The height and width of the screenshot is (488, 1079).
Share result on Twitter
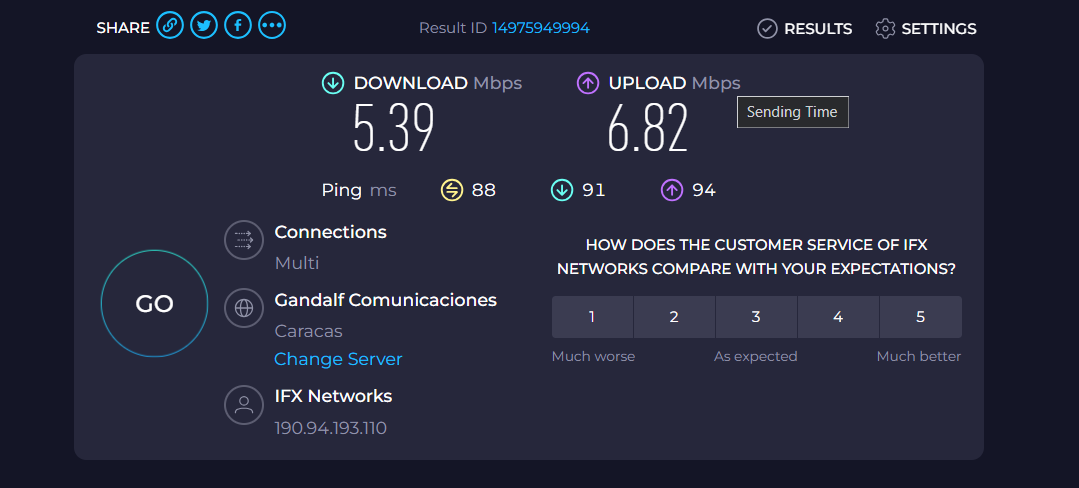coord(204,27)
